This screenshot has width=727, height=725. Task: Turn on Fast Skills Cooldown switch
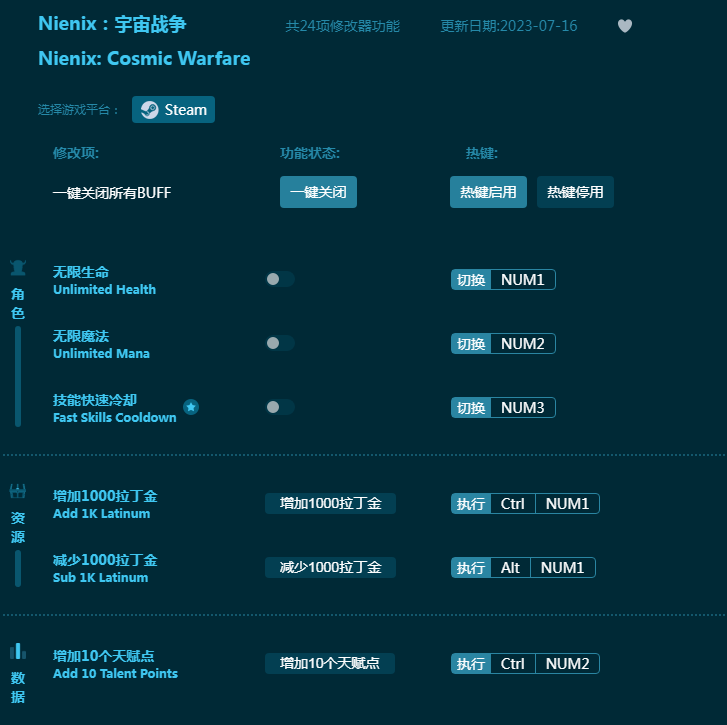pos(280,407)
